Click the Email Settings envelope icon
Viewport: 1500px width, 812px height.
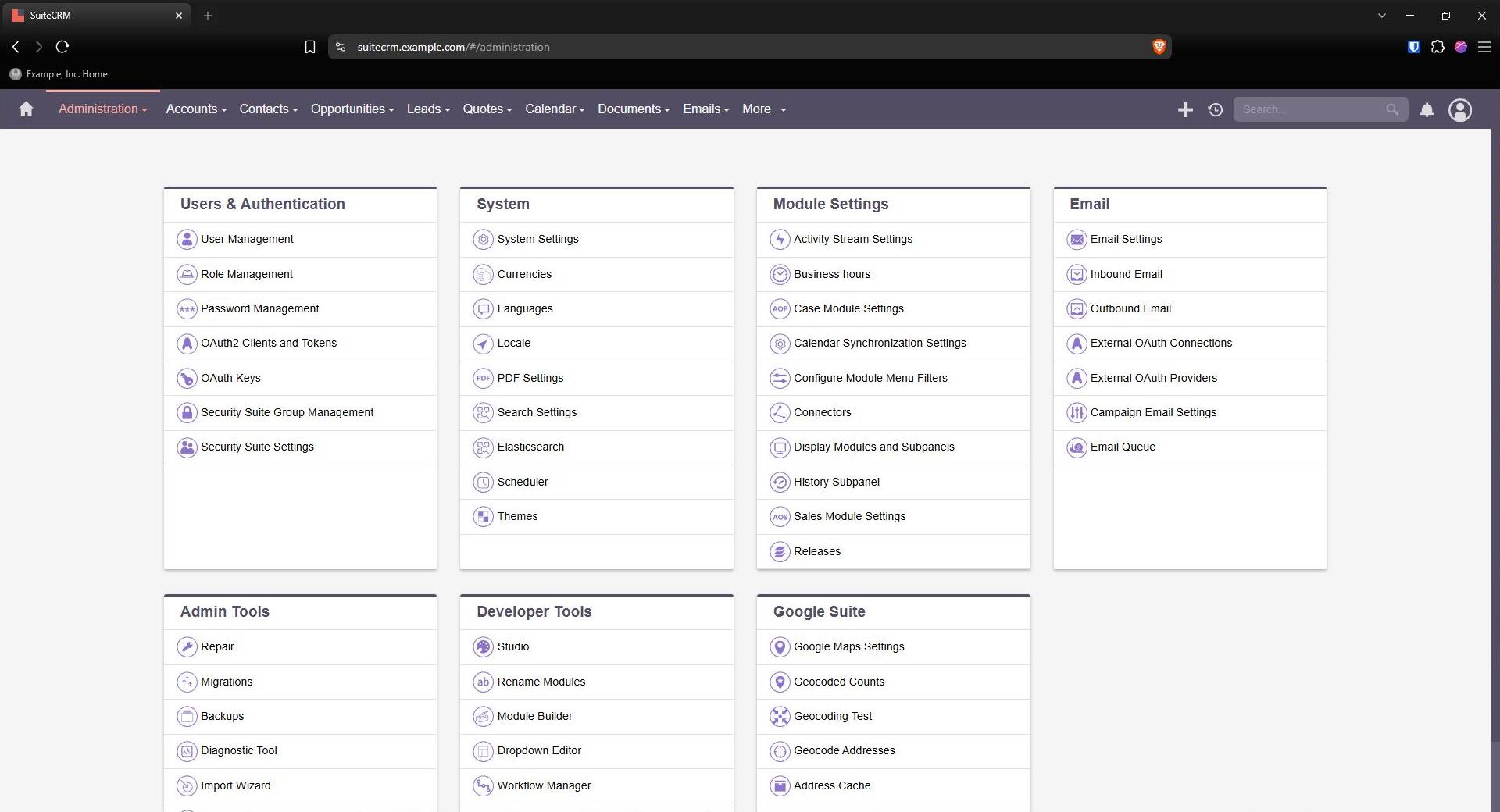1077,240
